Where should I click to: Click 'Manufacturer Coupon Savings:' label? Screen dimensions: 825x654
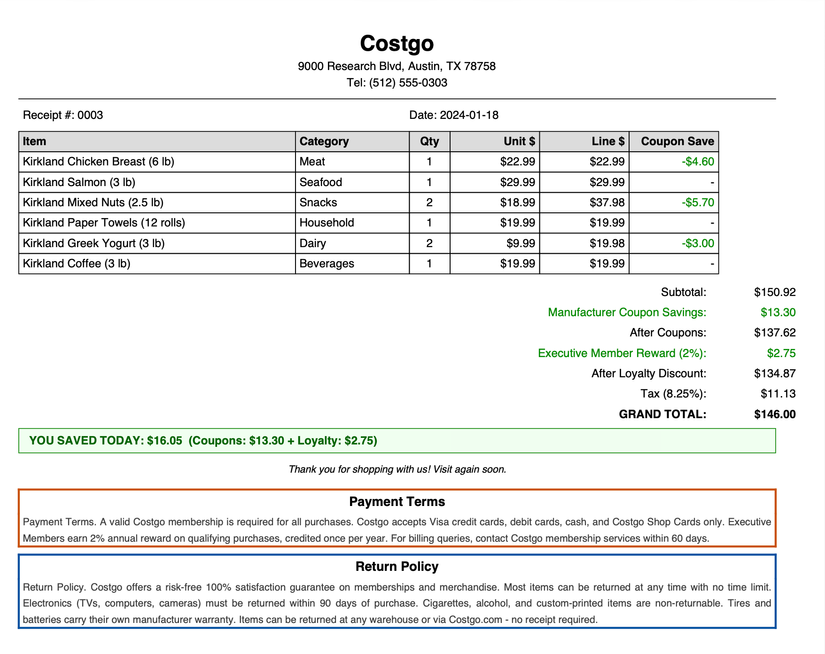[627, 313]
